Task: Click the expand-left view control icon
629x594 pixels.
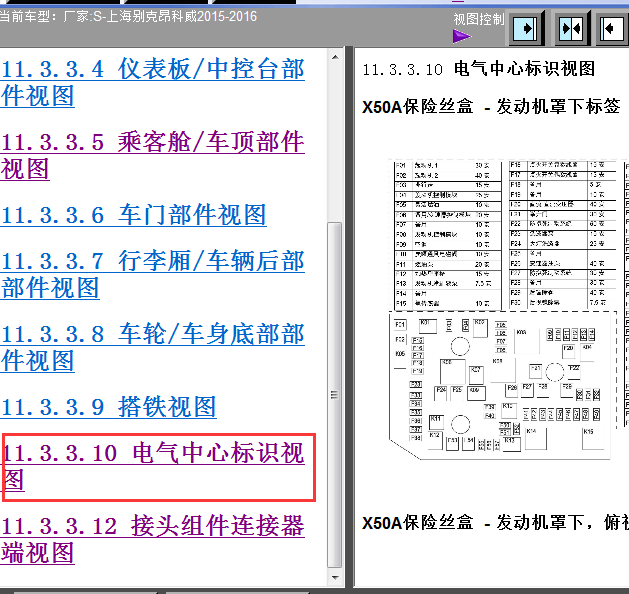Action: (x=612, y=29)
